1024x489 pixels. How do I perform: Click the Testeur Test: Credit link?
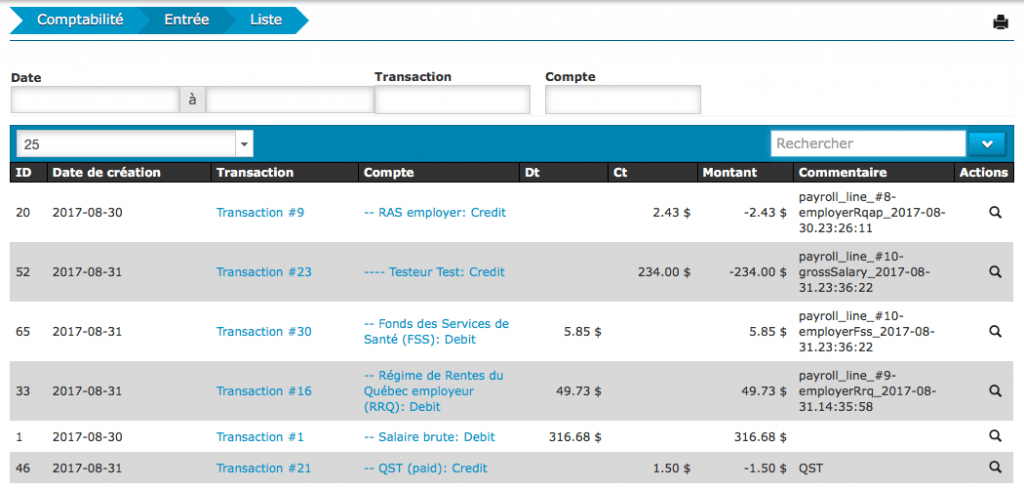434,272
